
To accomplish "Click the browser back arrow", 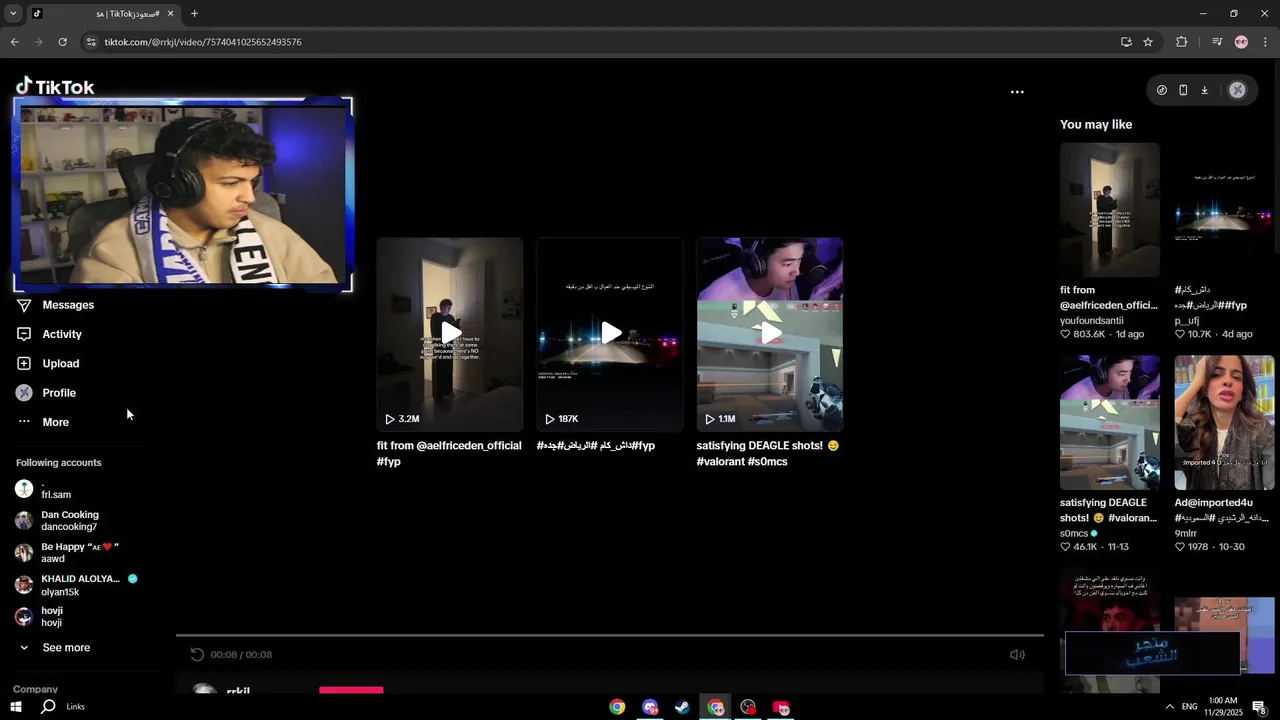I will coord(14,42).
